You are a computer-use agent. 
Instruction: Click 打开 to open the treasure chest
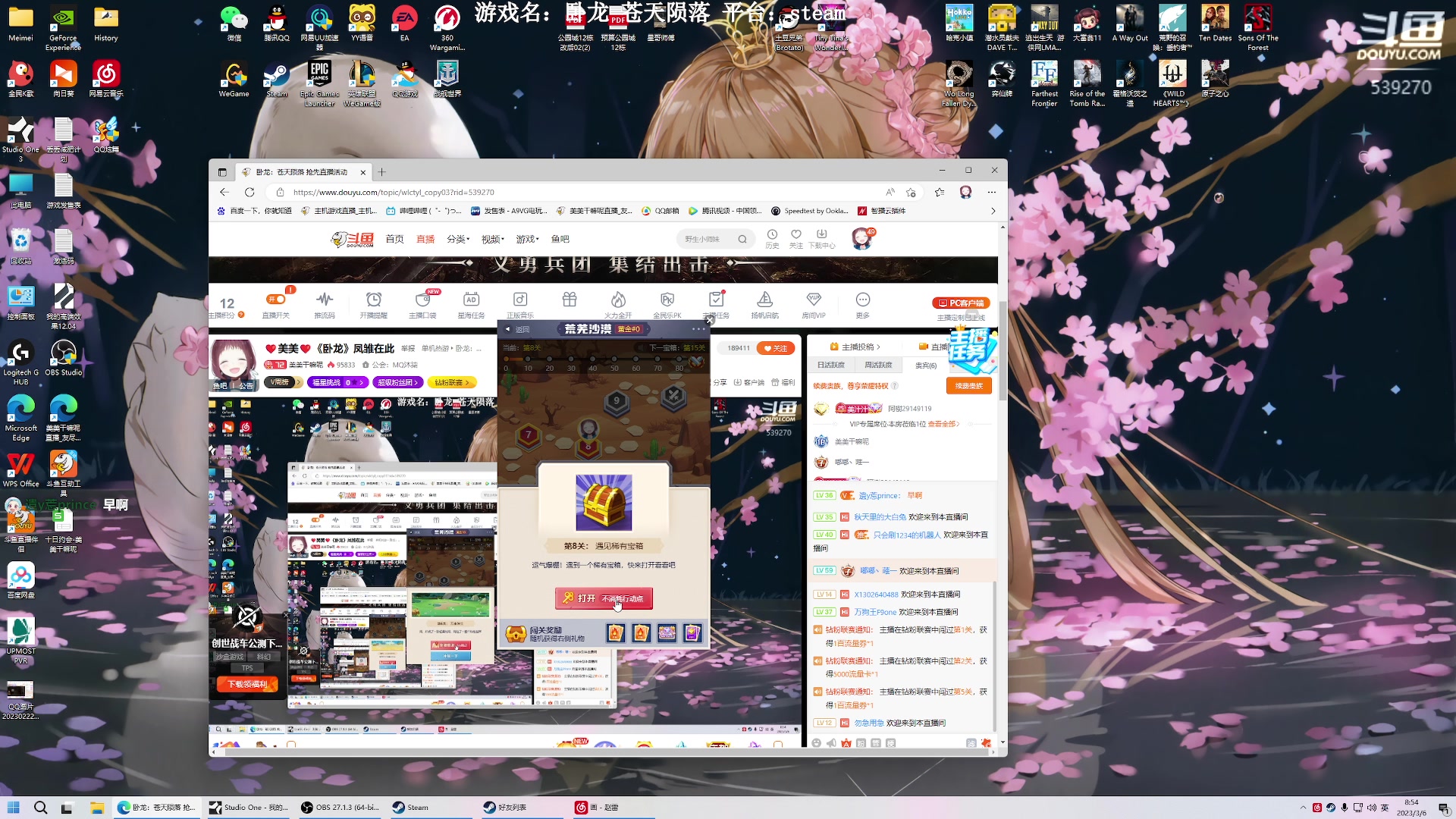coord(604,598)
